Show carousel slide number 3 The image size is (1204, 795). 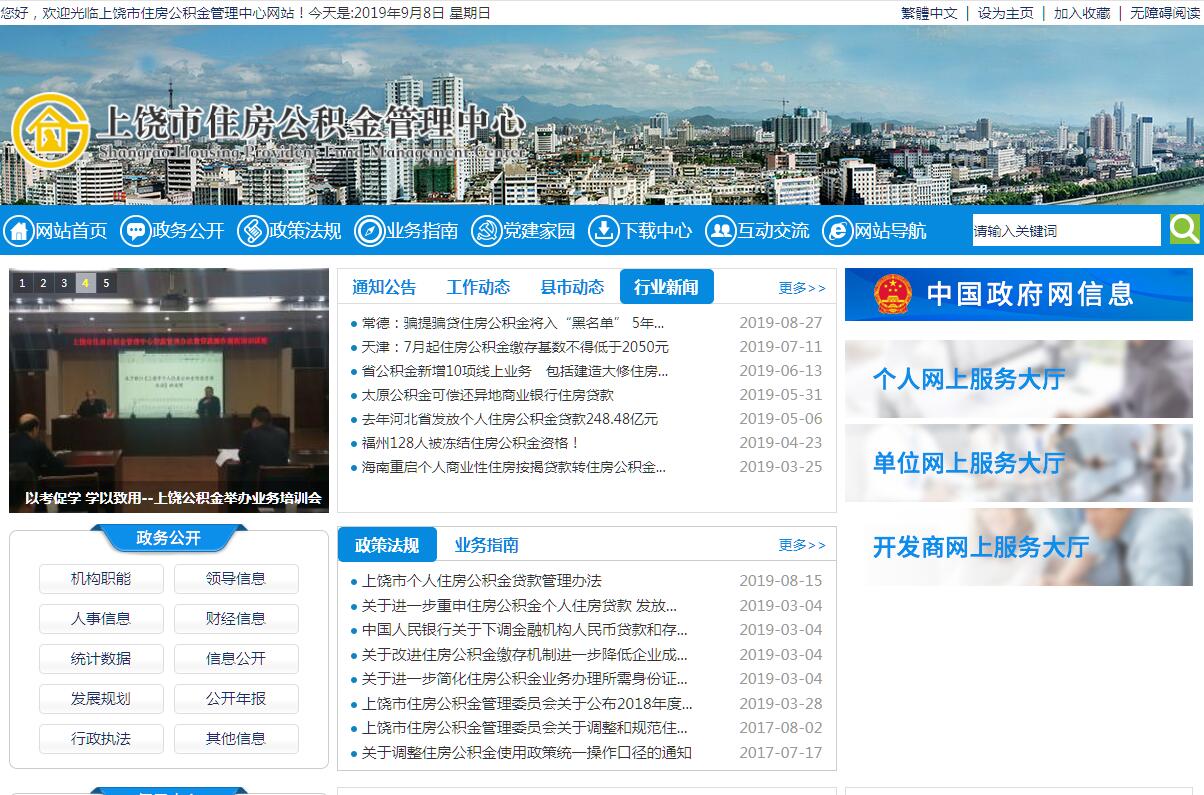coord(64,283)
